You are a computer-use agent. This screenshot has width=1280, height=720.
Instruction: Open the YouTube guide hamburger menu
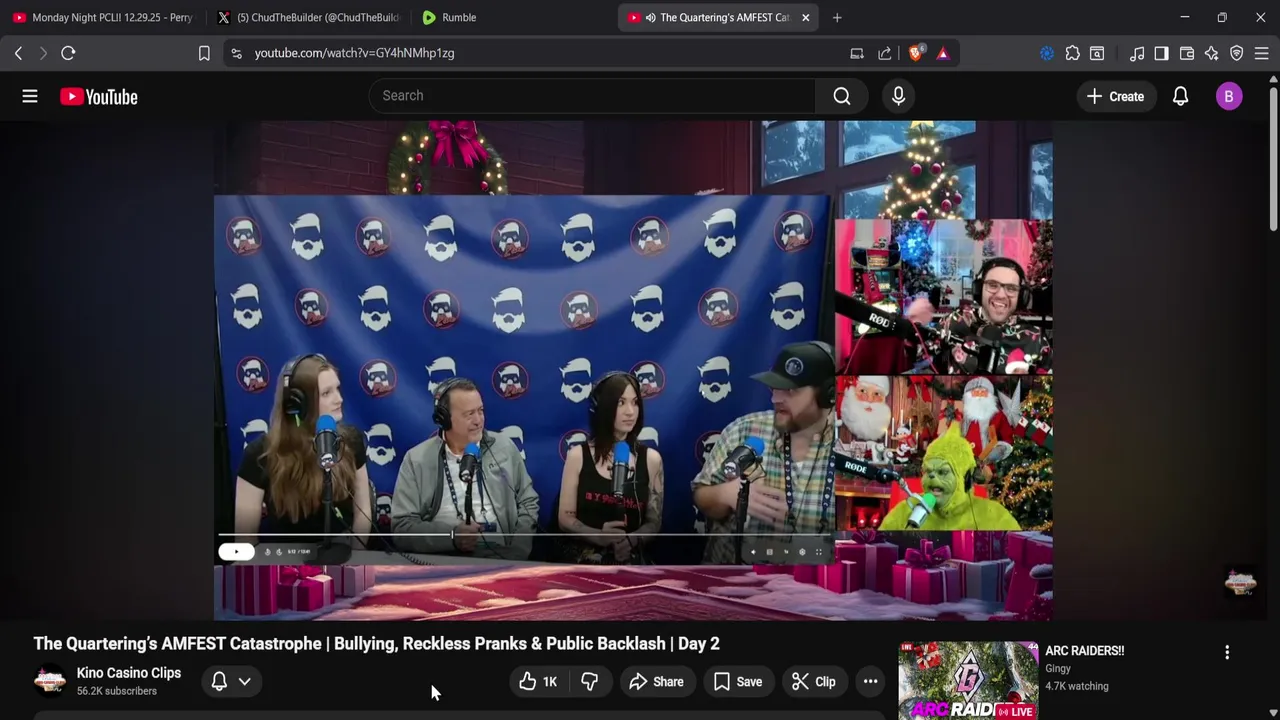click(30, 96)
